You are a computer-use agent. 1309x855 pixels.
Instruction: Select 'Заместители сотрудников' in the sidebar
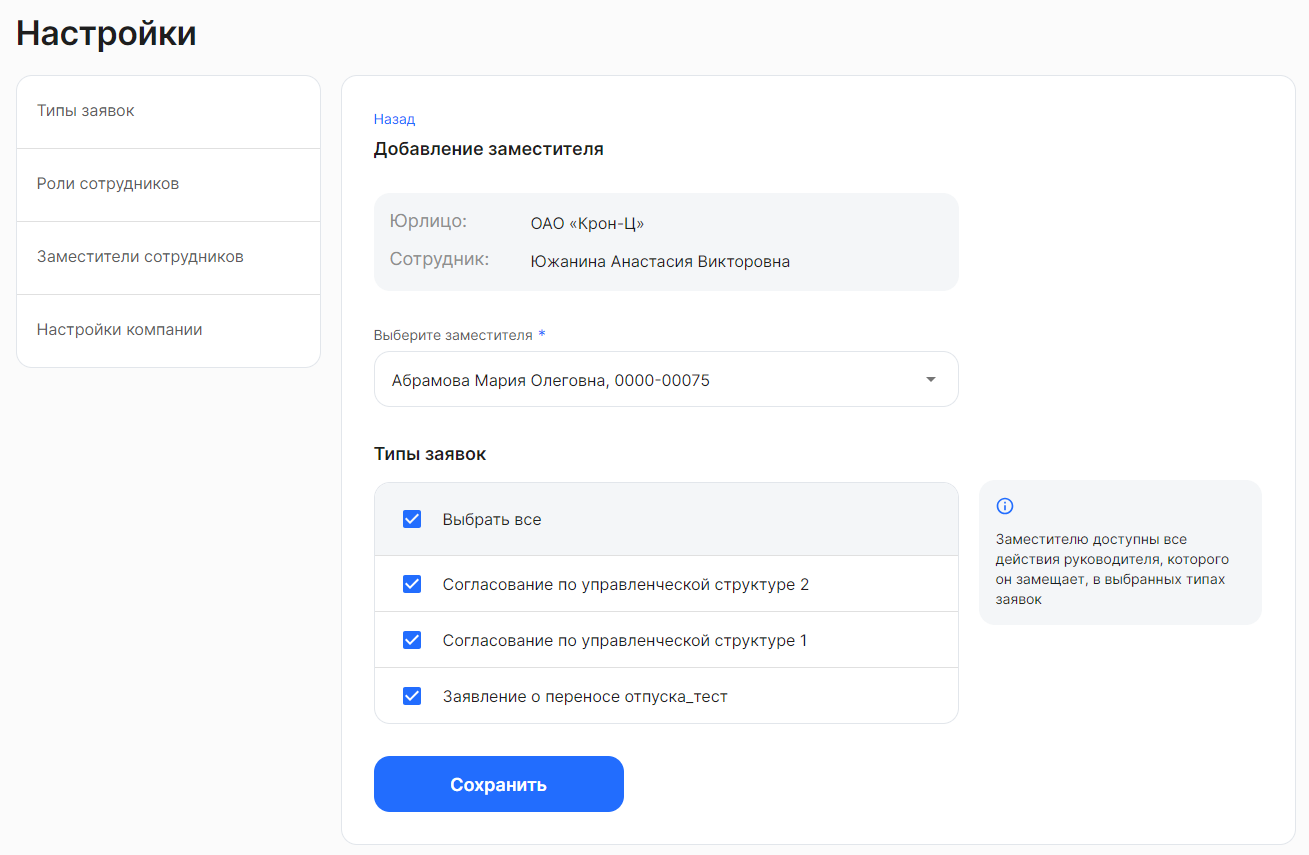169,258
